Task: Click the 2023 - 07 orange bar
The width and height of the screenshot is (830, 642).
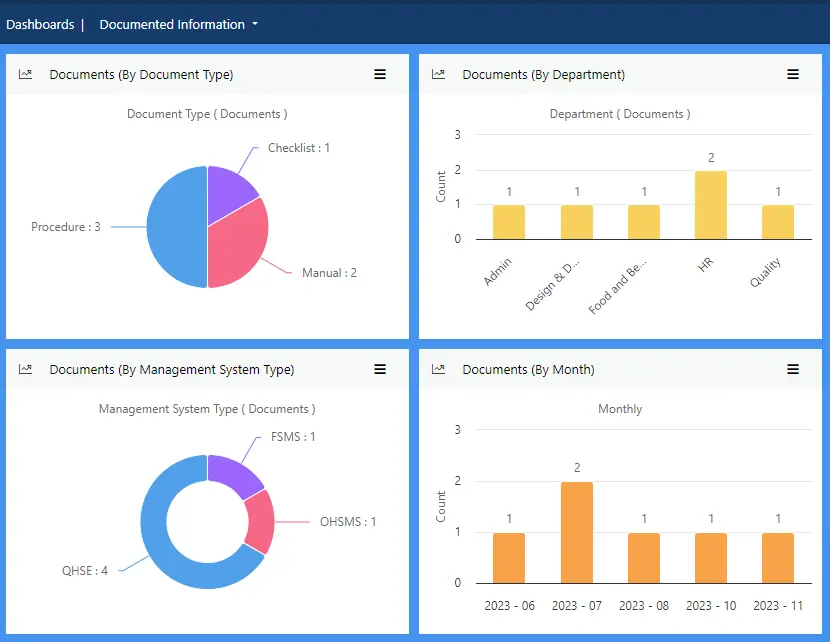Action: [x=577, y=532]
